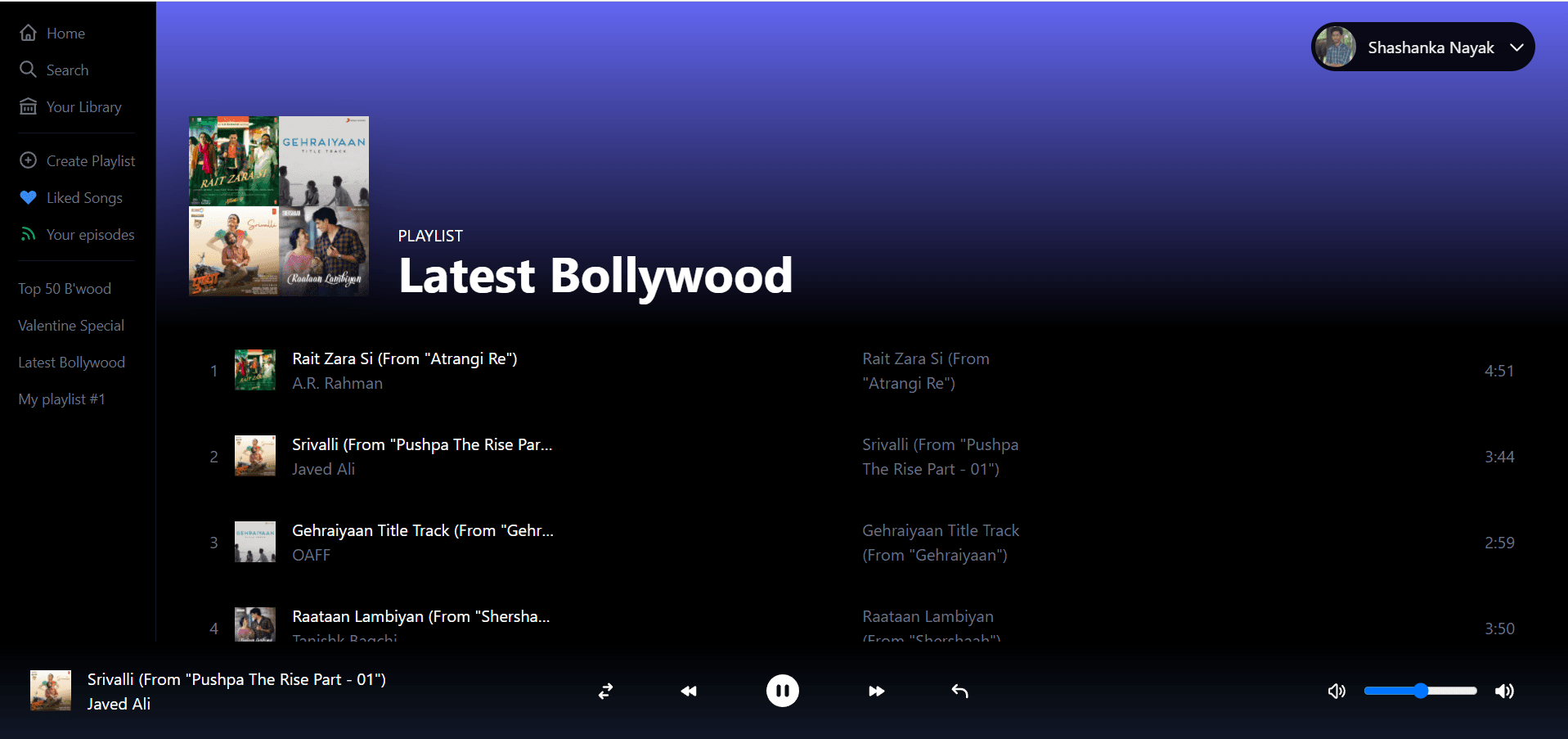
Task: Mute using the left speaker icon
Action: (1337, 692)
